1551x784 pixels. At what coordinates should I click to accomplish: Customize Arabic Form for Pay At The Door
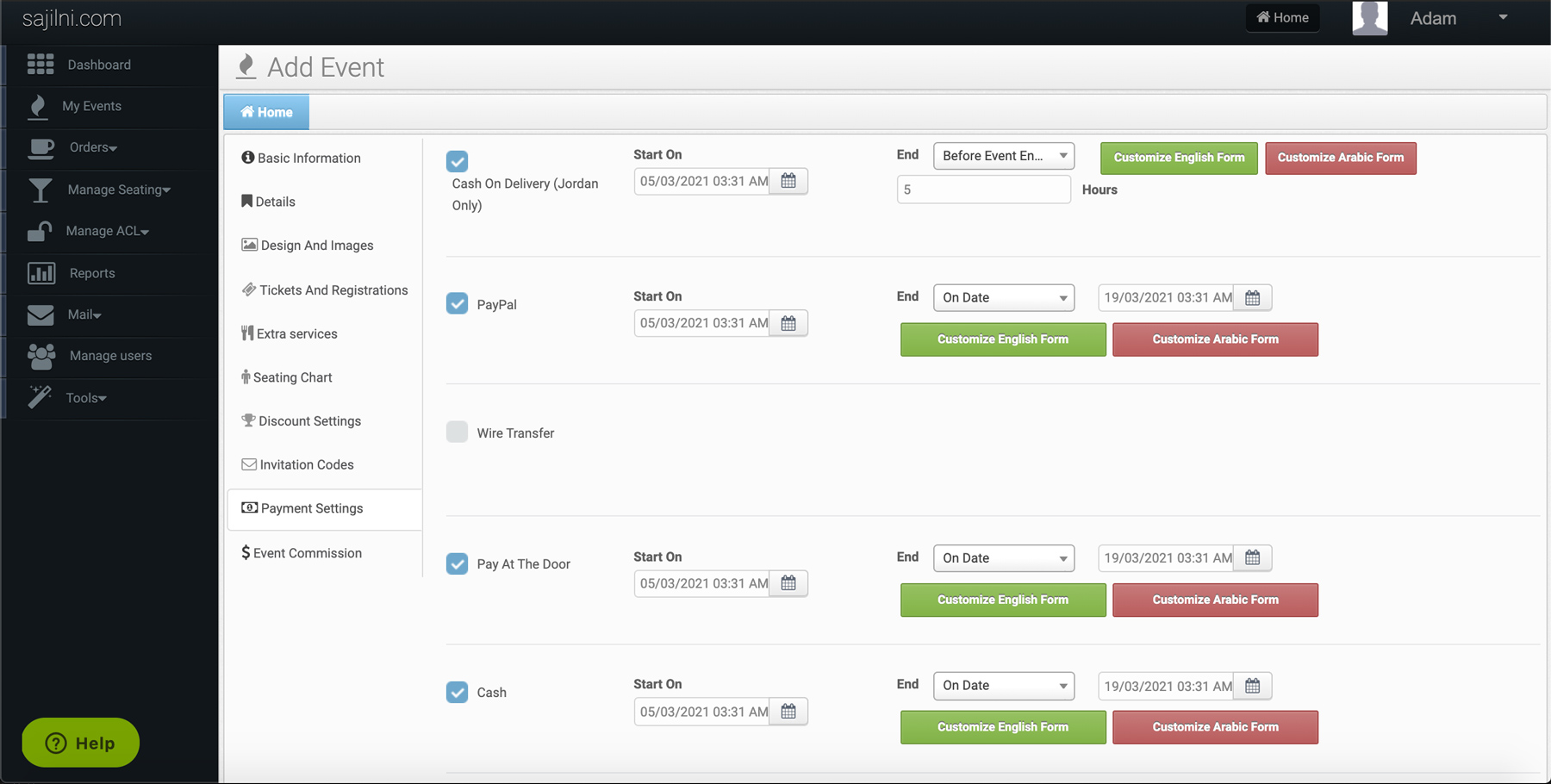(x=1215, y=600)
